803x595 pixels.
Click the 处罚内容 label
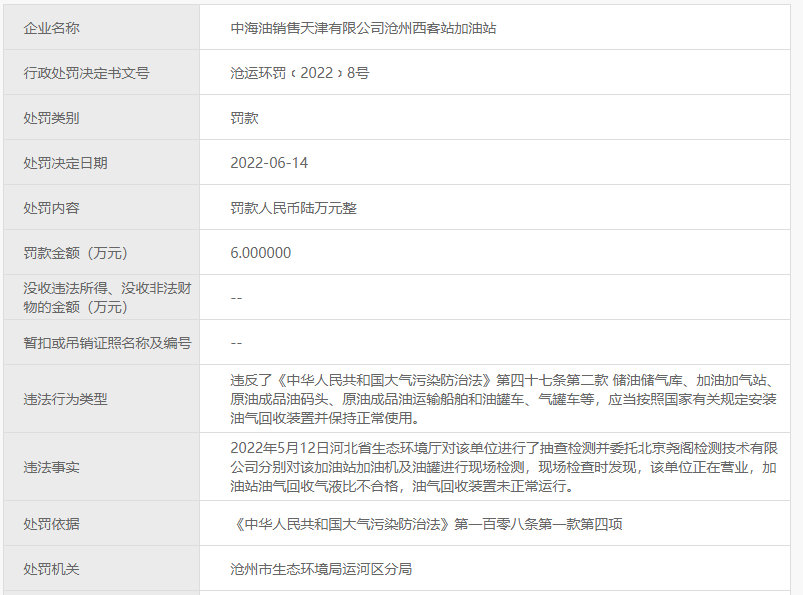(x=51, y=208)
